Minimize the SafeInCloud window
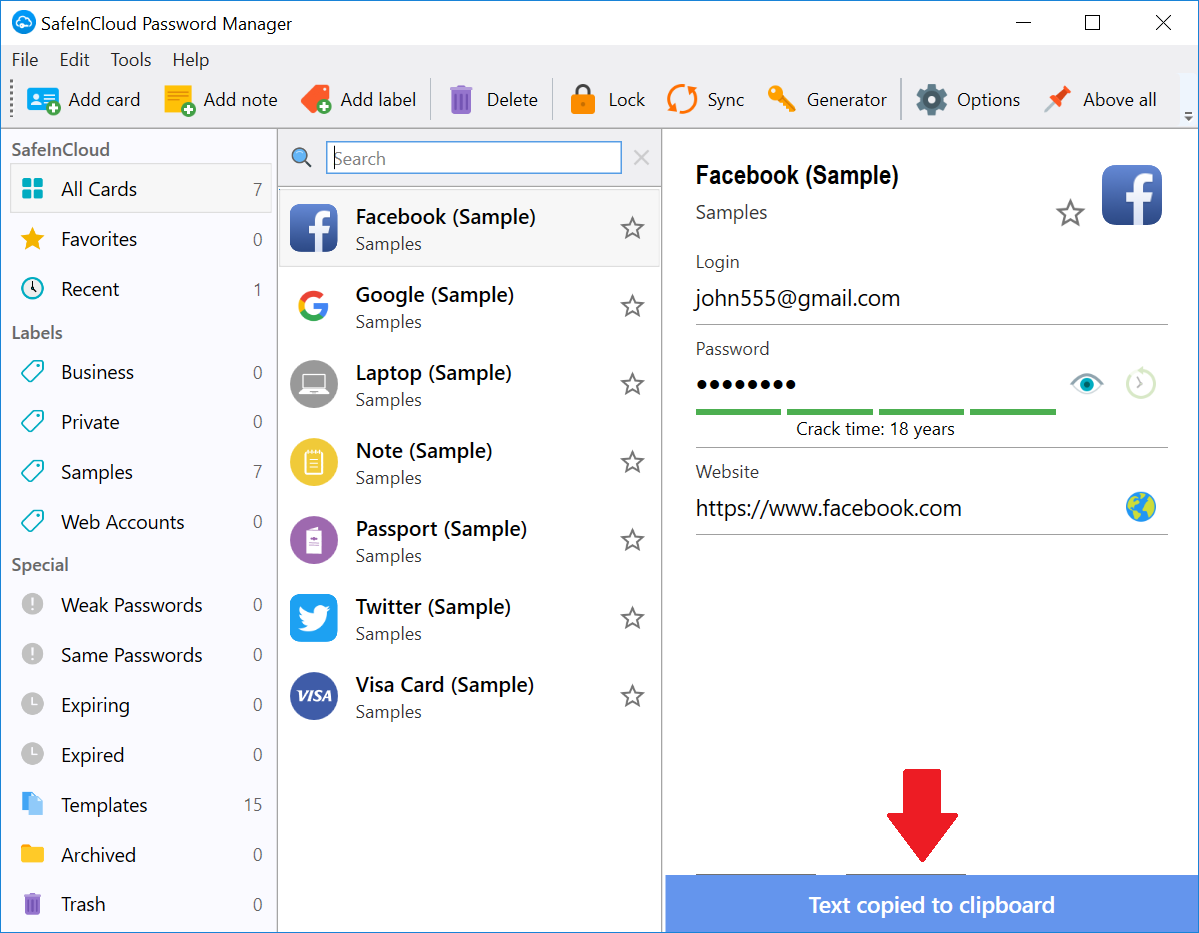 [x=1023, y=23]
